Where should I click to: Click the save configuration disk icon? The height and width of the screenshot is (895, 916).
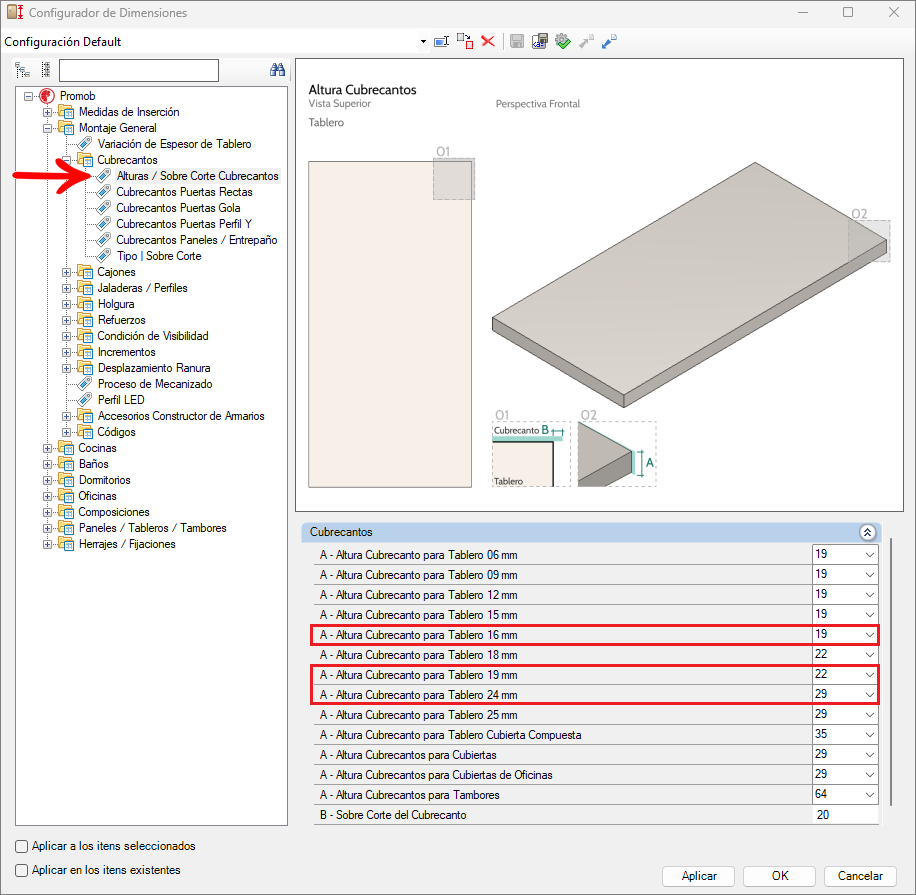[x=517, y=41]
